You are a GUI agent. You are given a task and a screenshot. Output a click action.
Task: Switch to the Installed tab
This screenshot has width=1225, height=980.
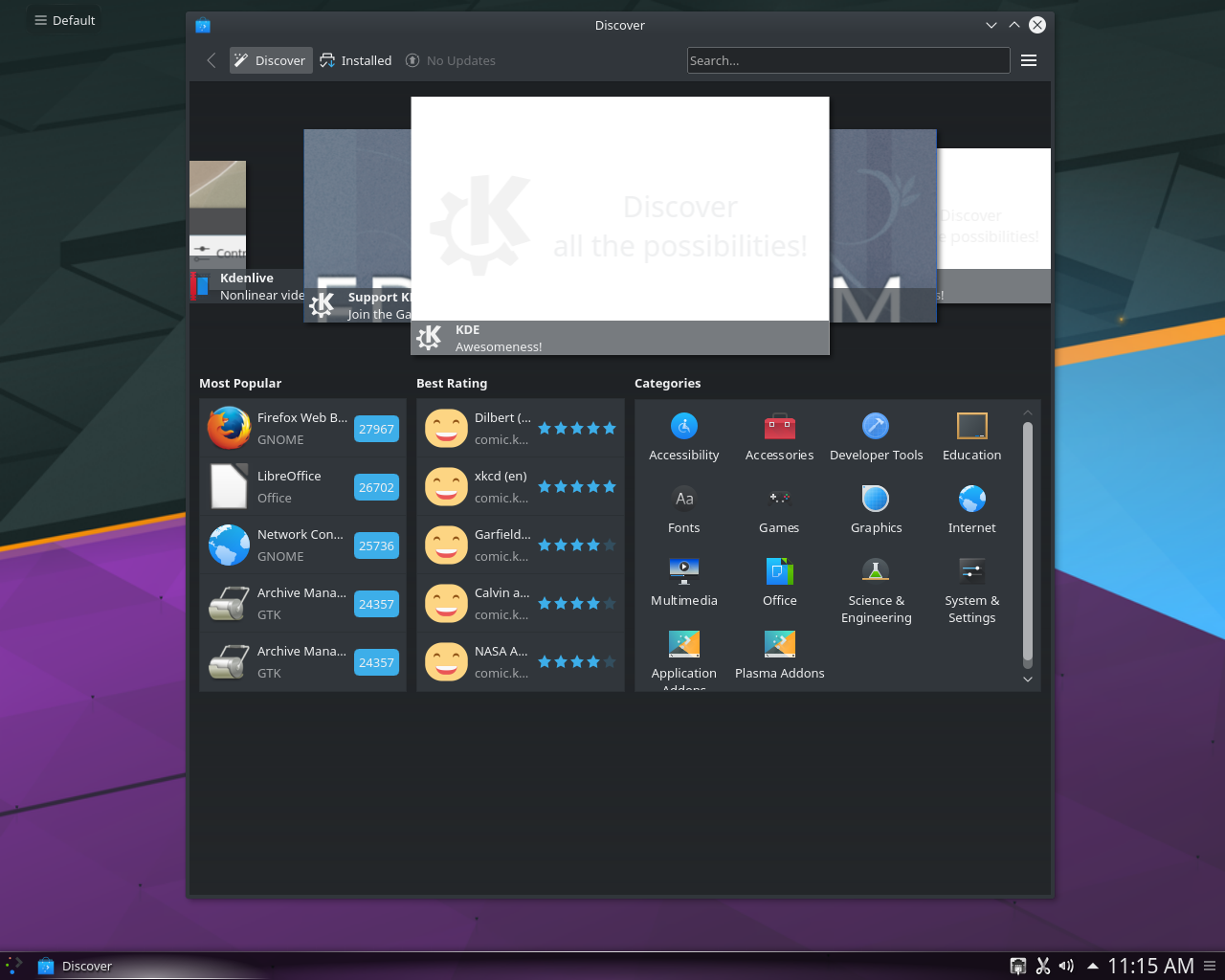(356, 60)
